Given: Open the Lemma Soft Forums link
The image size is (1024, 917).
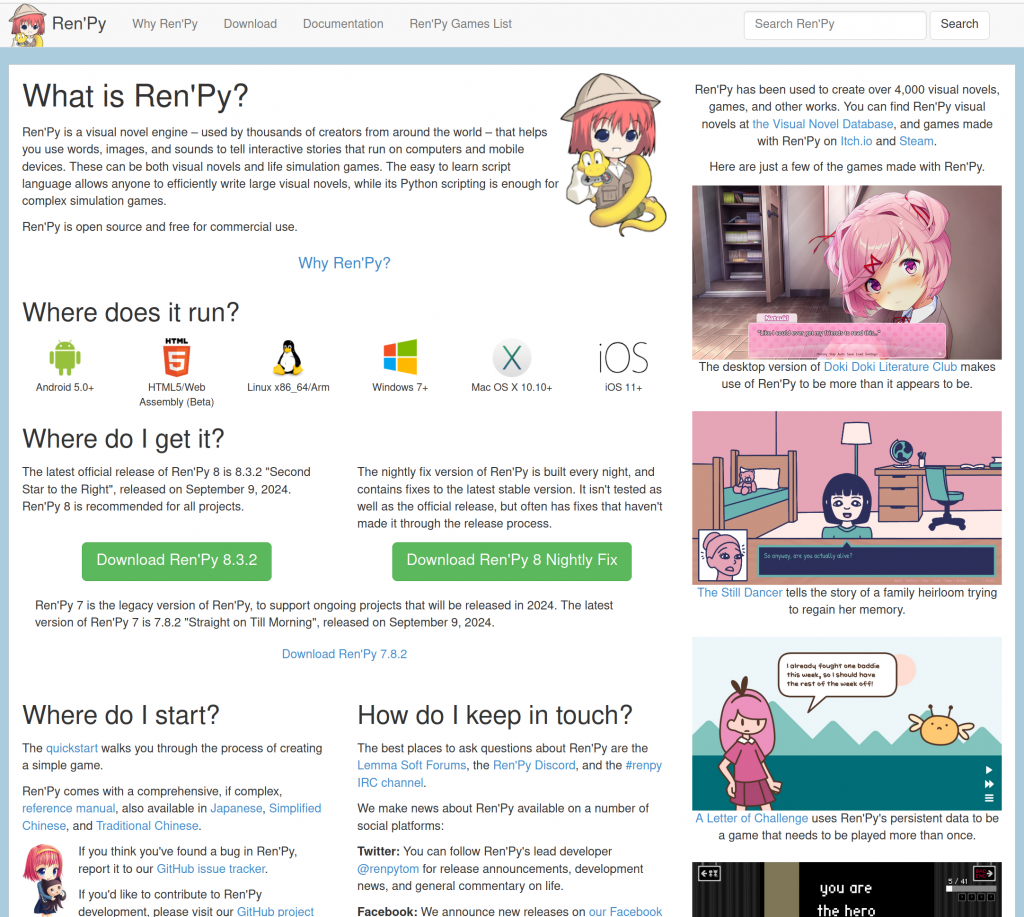Looking at the screenshot, I should point(411,765).
